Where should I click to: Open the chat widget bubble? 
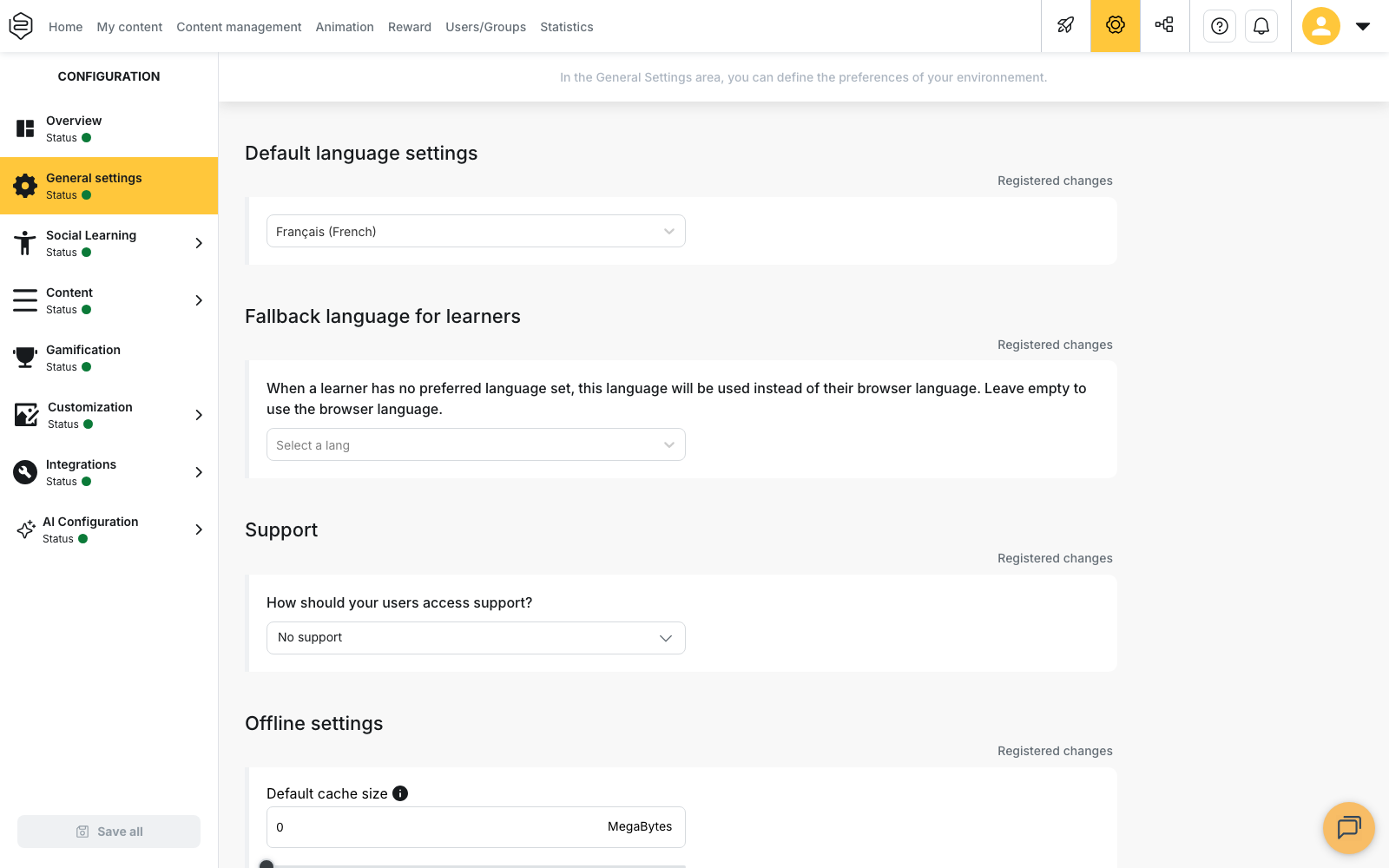click(1349, 828)
